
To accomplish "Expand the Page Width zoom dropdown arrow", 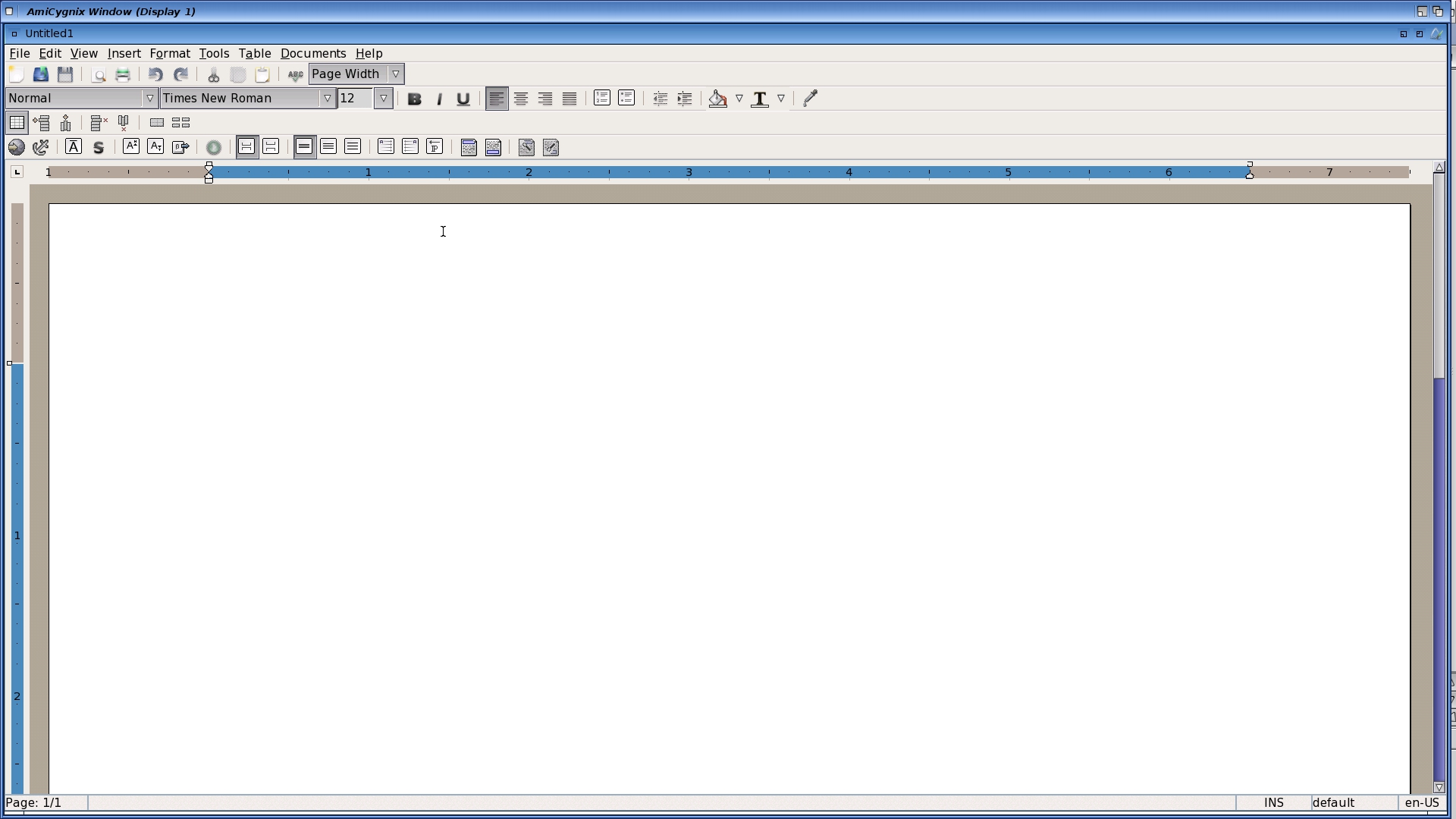I will pos(396,74).
